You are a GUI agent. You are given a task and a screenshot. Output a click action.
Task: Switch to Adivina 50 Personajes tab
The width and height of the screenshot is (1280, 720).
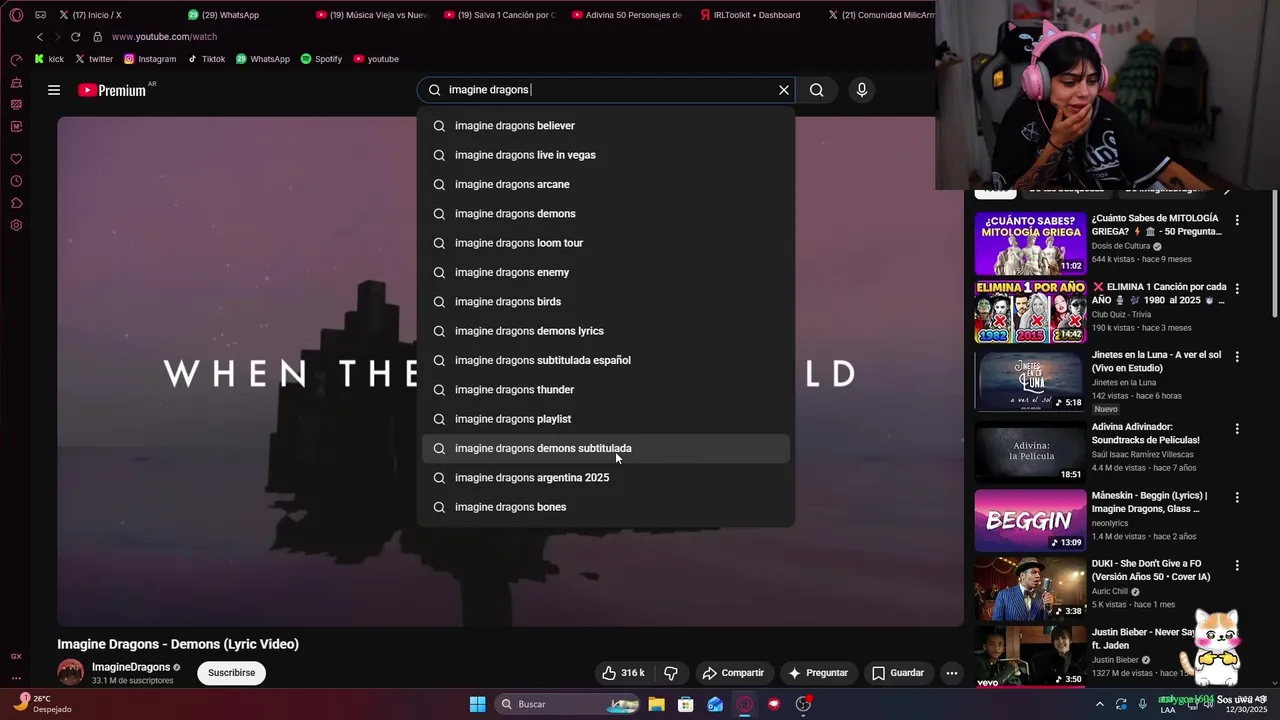tap(628, 15)
